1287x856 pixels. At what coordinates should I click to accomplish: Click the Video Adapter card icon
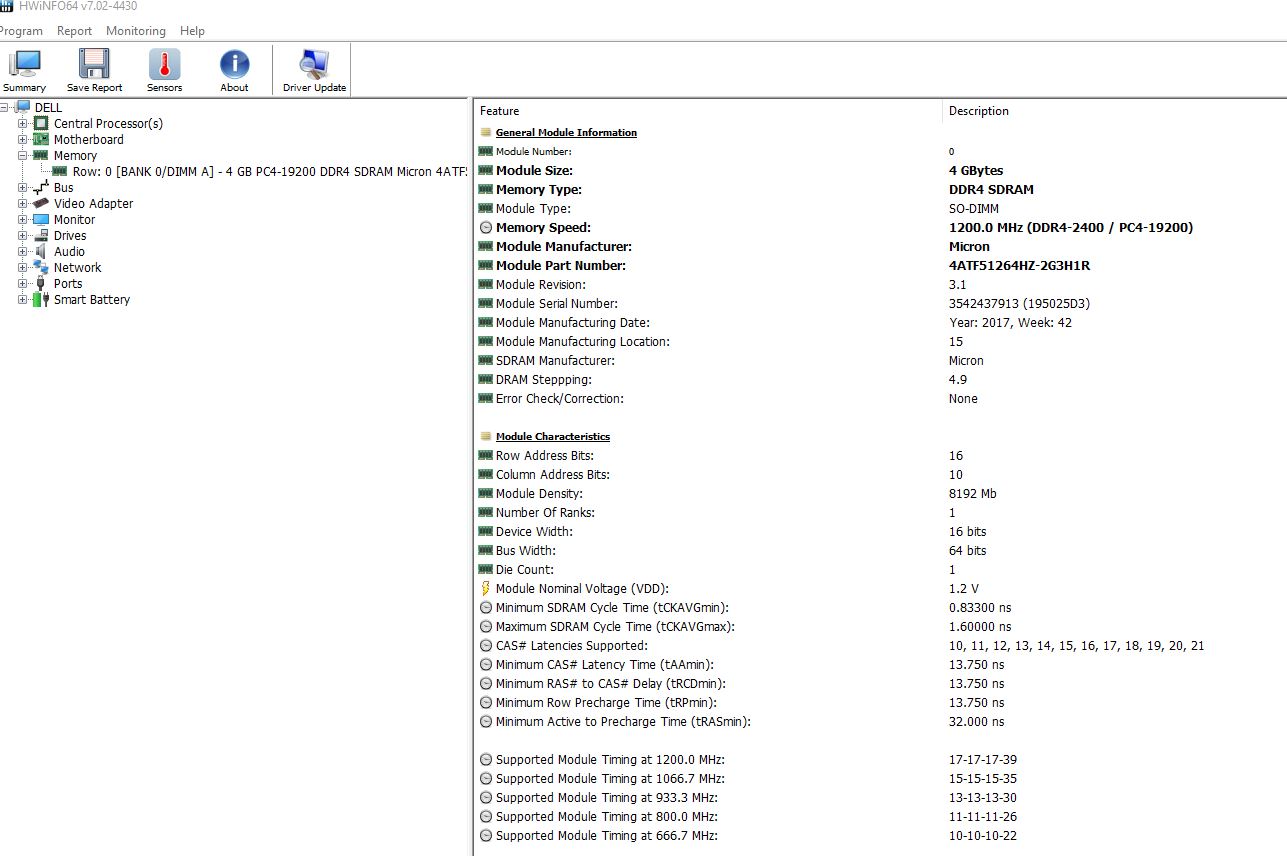point(41,204)
